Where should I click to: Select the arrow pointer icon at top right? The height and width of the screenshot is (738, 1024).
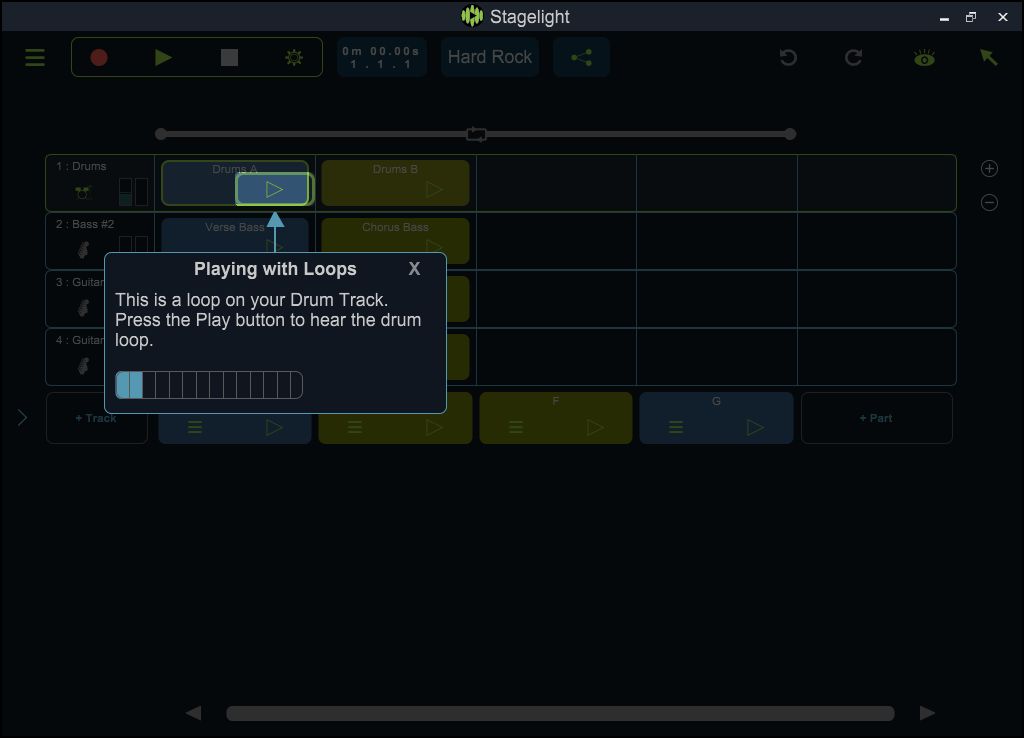pos(988,57)
